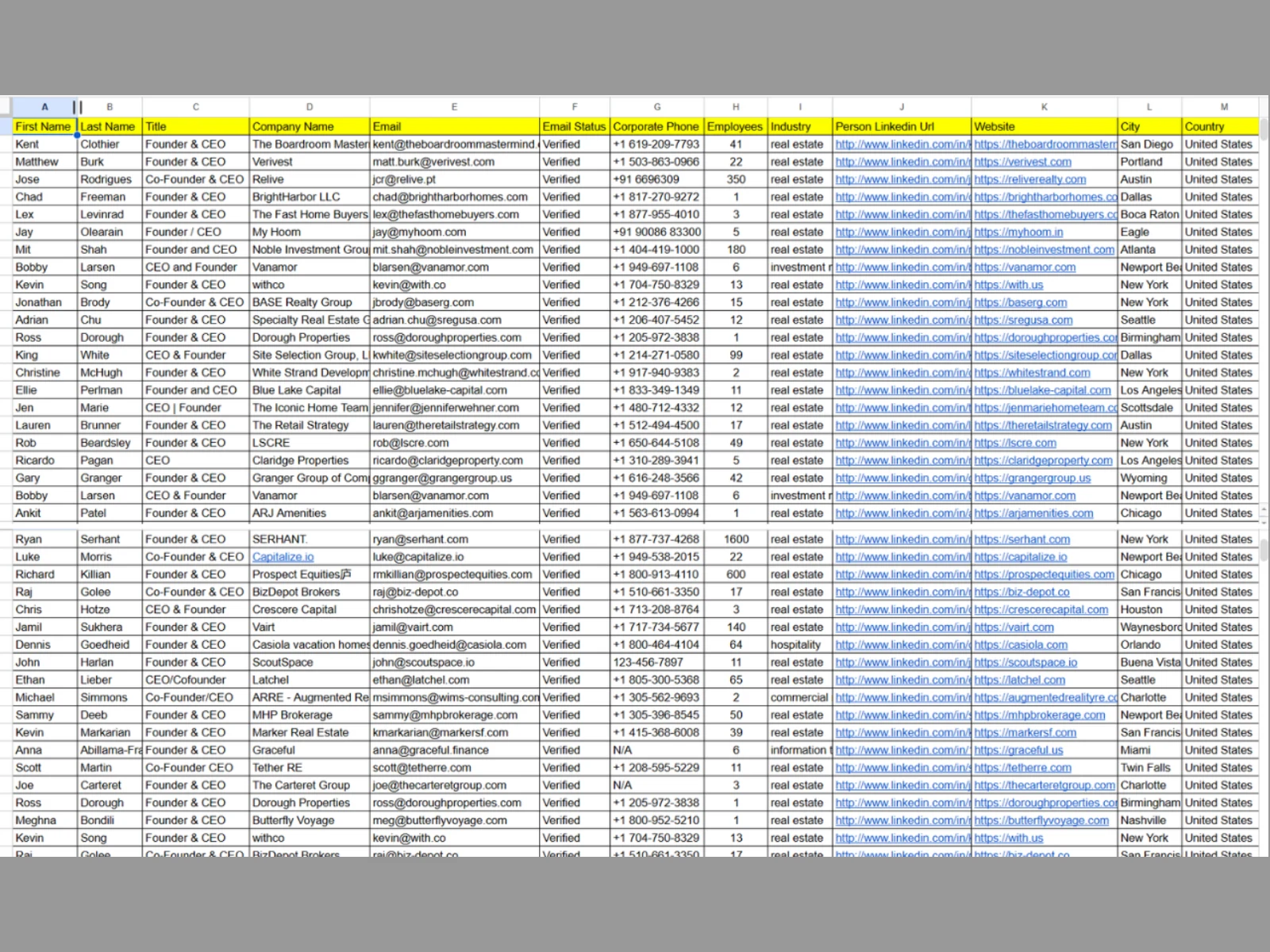Open LinkedIn URL in Meghna Bondili's row
This screenshot has height=952, width=1270.
pyautogui.click(x=902, y=820)
